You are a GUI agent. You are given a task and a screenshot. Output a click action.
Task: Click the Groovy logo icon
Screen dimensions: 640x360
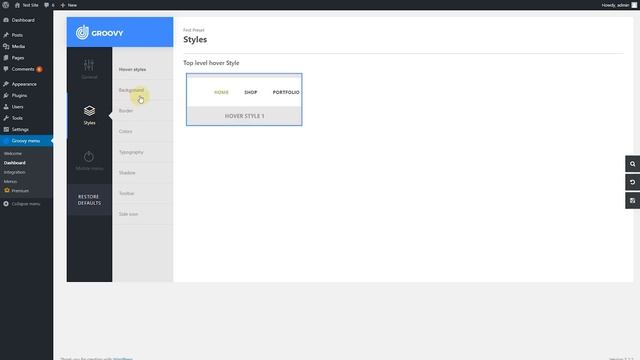[82, 33]
